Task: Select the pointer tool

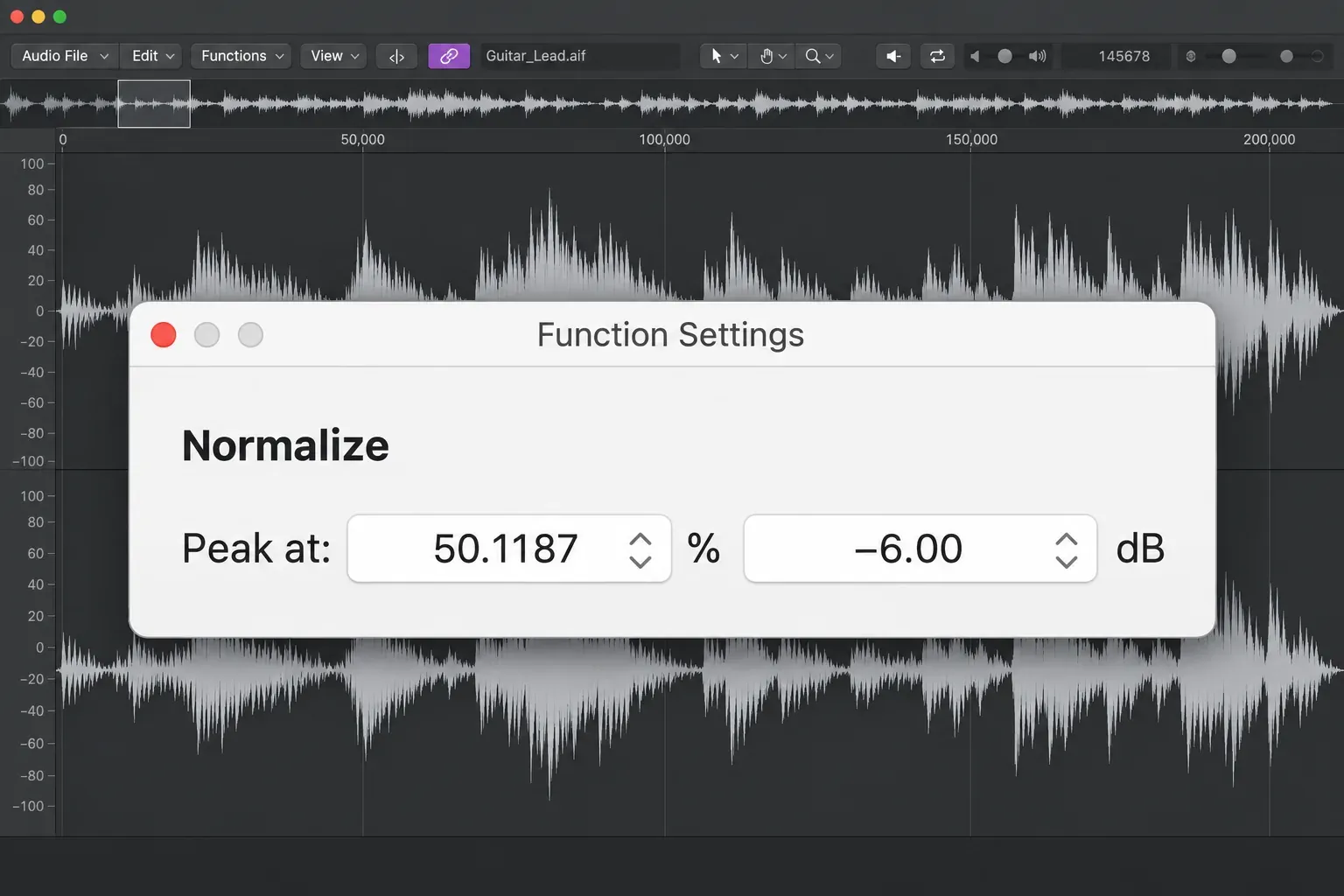Action: pos(716,56)
